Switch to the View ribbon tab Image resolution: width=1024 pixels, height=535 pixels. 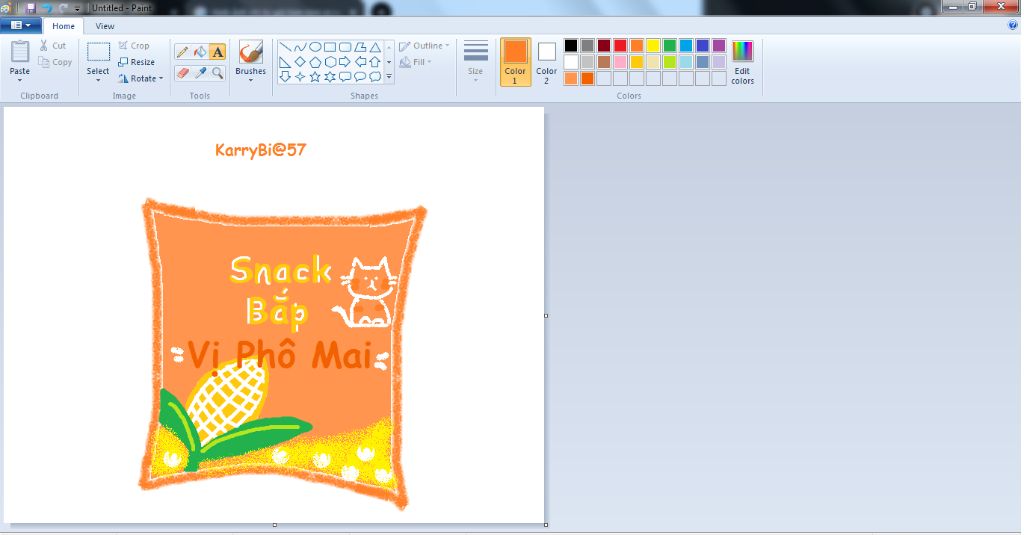(x=104, y=26)
